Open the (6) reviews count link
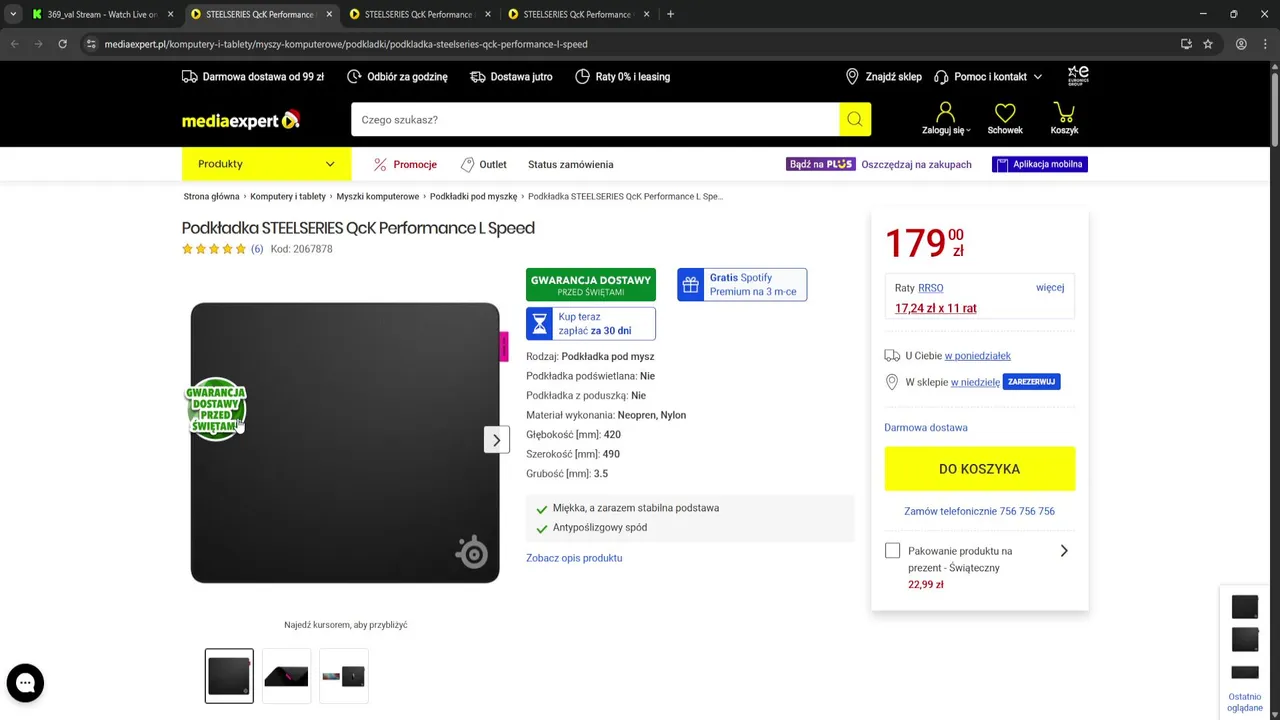1280x720 pixels. [x=257, y=249]
